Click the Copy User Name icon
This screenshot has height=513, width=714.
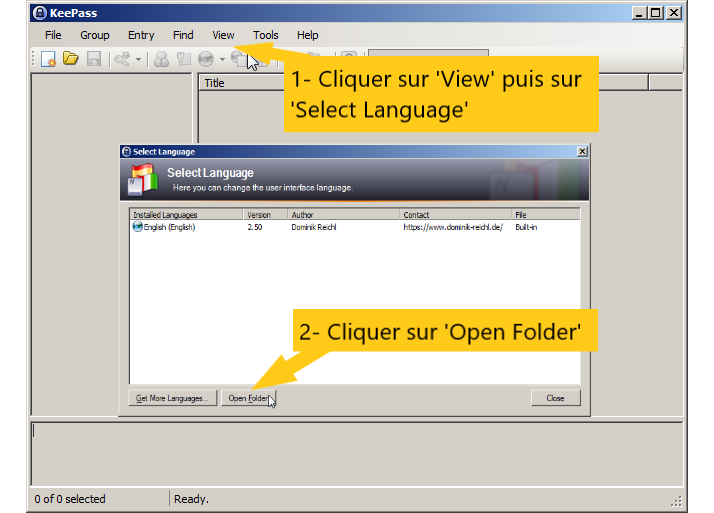tap(161, 59)
